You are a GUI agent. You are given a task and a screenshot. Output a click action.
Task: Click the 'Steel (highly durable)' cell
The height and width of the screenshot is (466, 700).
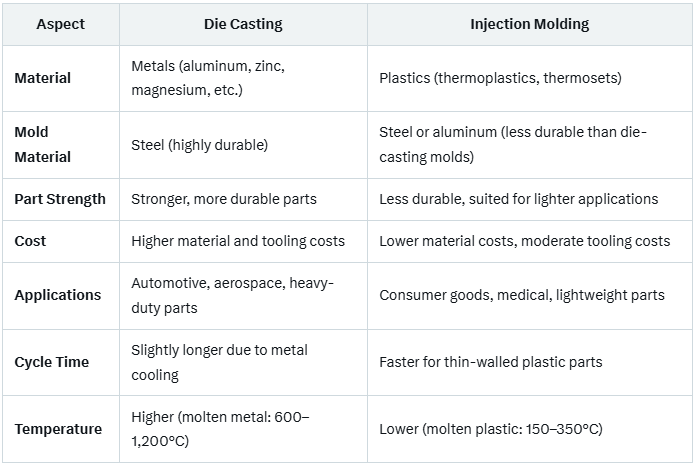199,145
